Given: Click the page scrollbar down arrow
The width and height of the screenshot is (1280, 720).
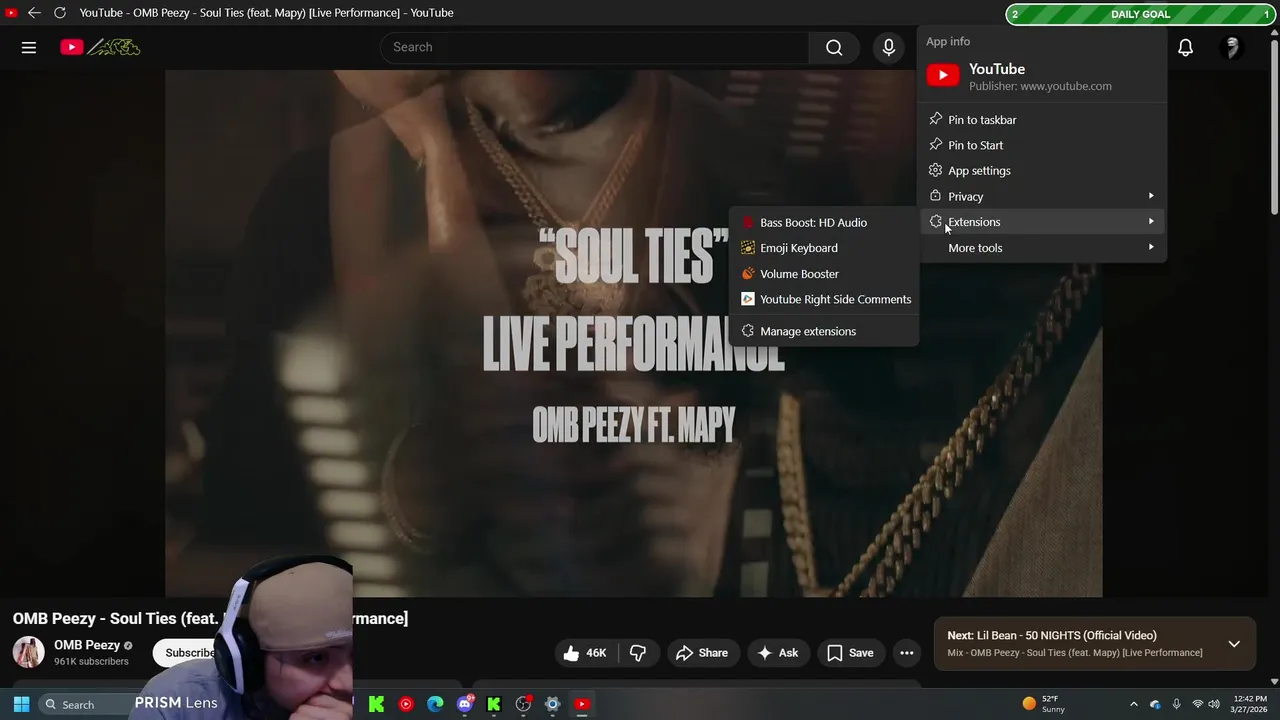Looking at the screenshot, I should click(1274, 681).
